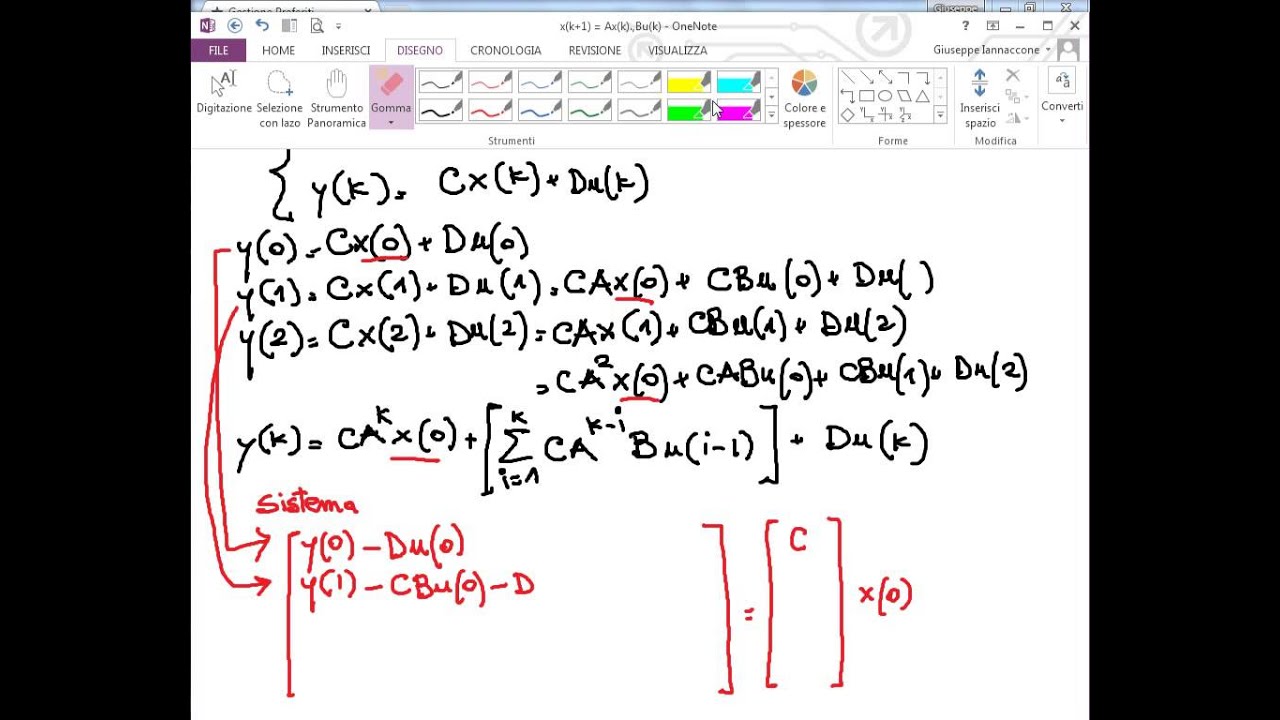The width and height of the screenshot is (1280, 720).
Task: Select the thick green pen
Action: [590, 110]
